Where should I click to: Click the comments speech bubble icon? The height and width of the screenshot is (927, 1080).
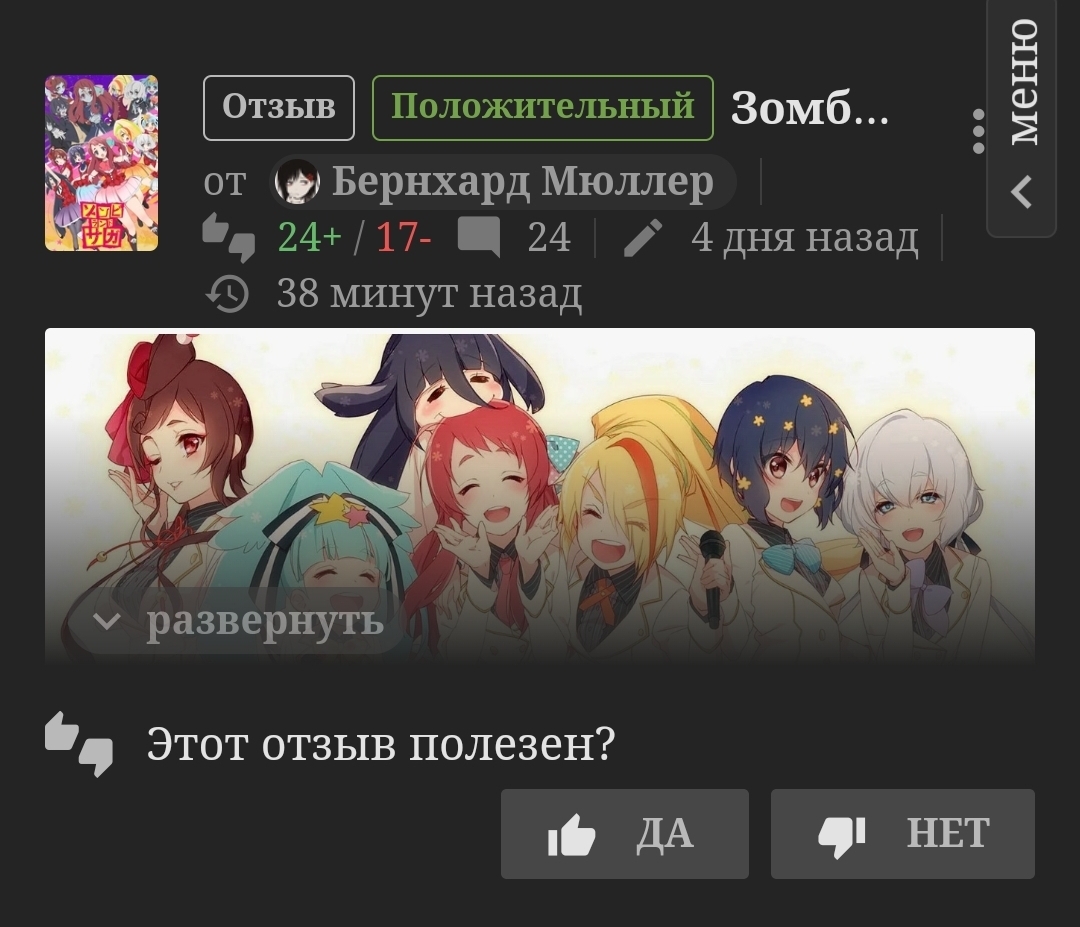coord(479,237)
